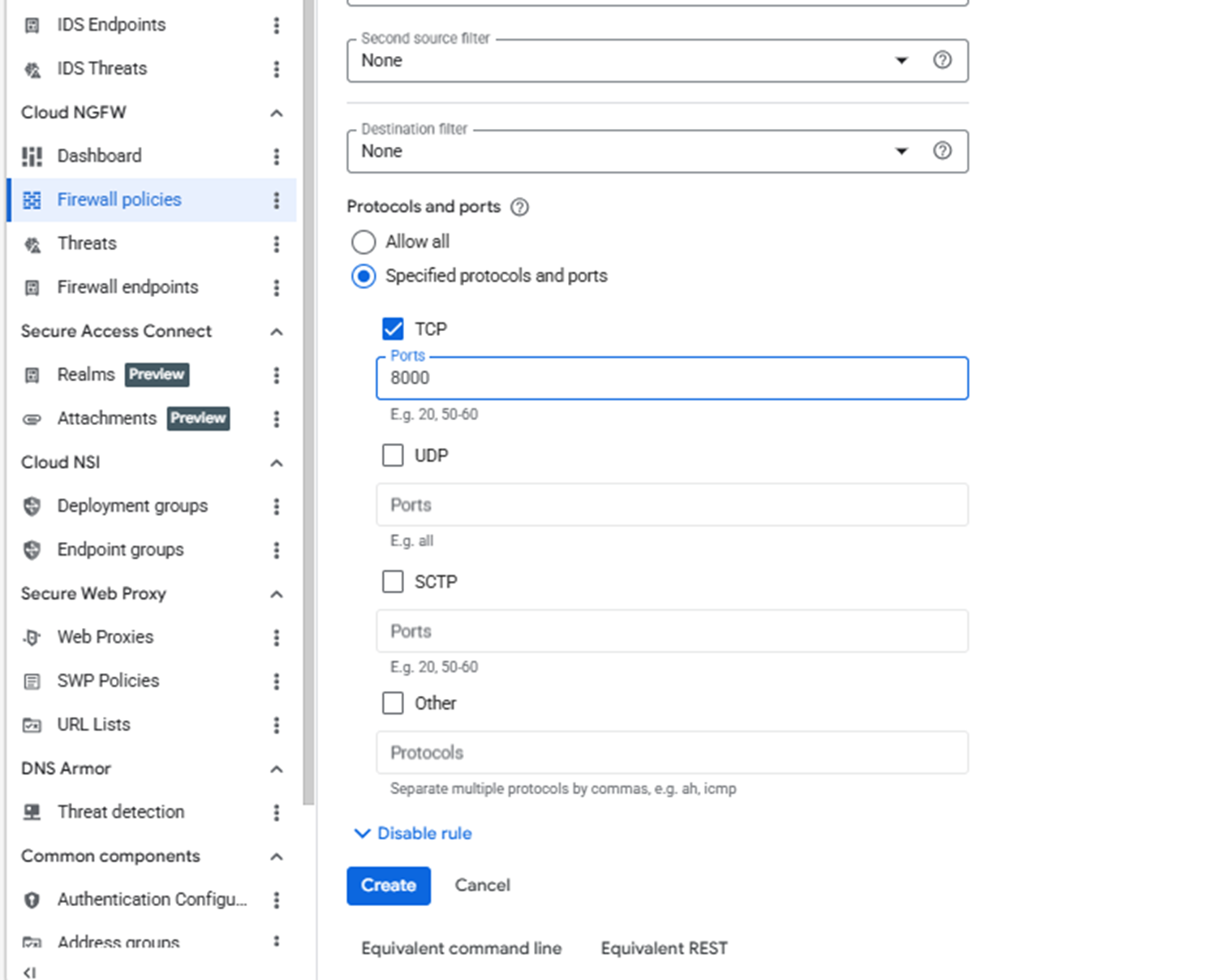Click the help icon for Second source filter

point(942,60)
